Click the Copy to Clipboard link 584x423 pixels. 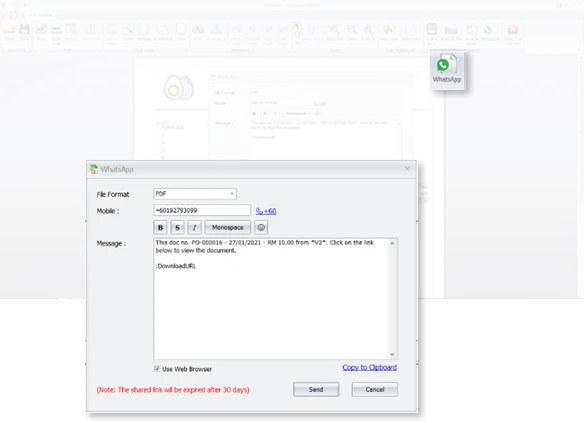click(369, 368)
